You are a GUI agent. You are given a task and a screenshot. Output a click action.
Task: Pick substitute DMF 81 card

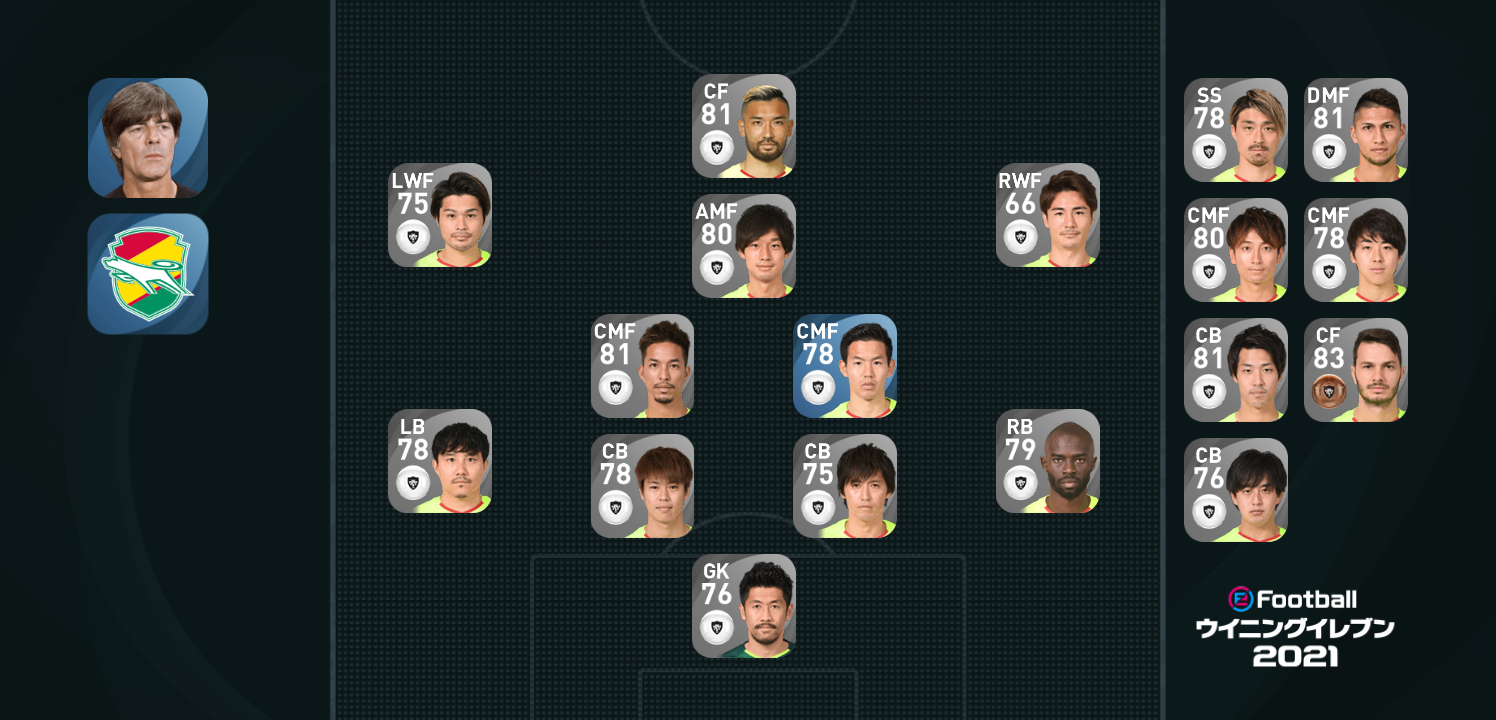coord(1356,130)
